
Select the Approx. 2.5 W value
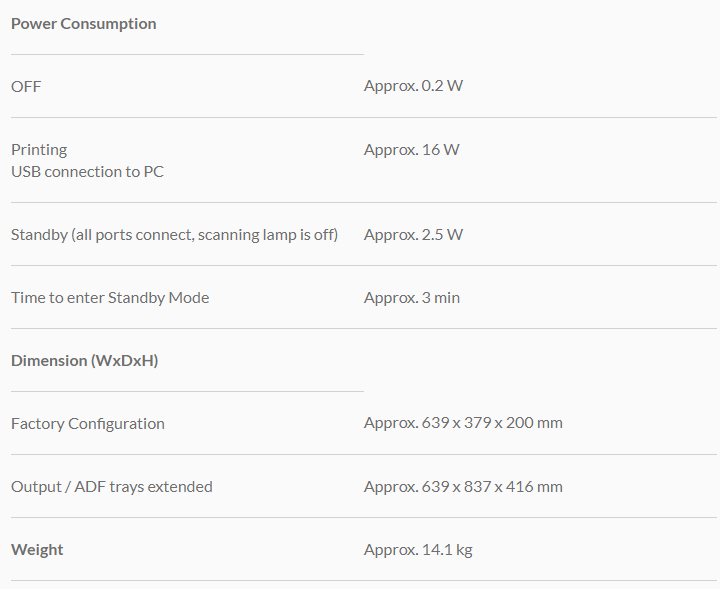413,235
